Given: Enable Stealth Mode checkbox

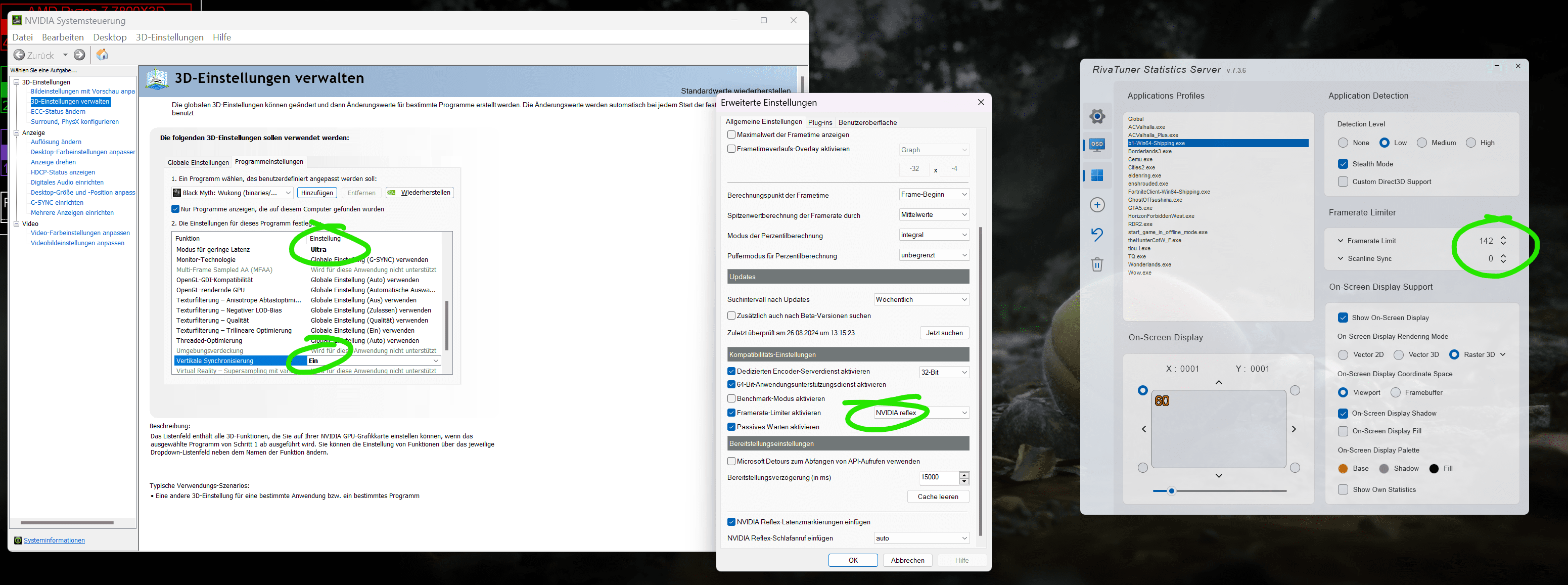Looking at the screenshot, I should coord(1343,164).
